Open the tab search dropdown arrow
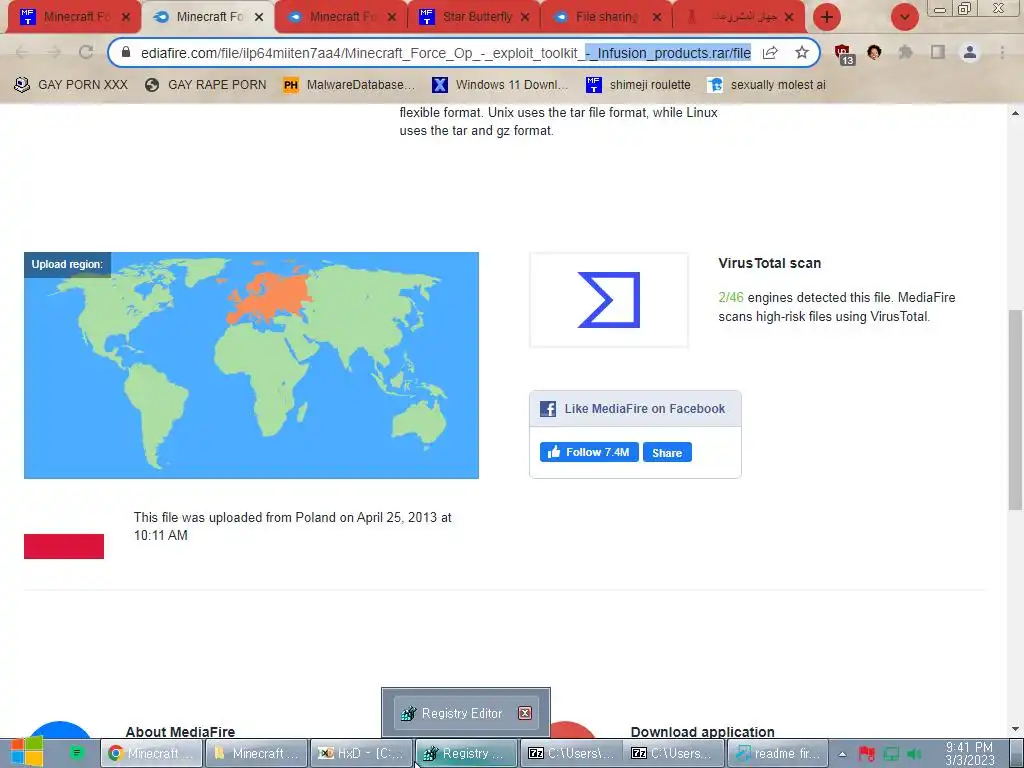This screenshot has height=768, width=1024. 904,17
